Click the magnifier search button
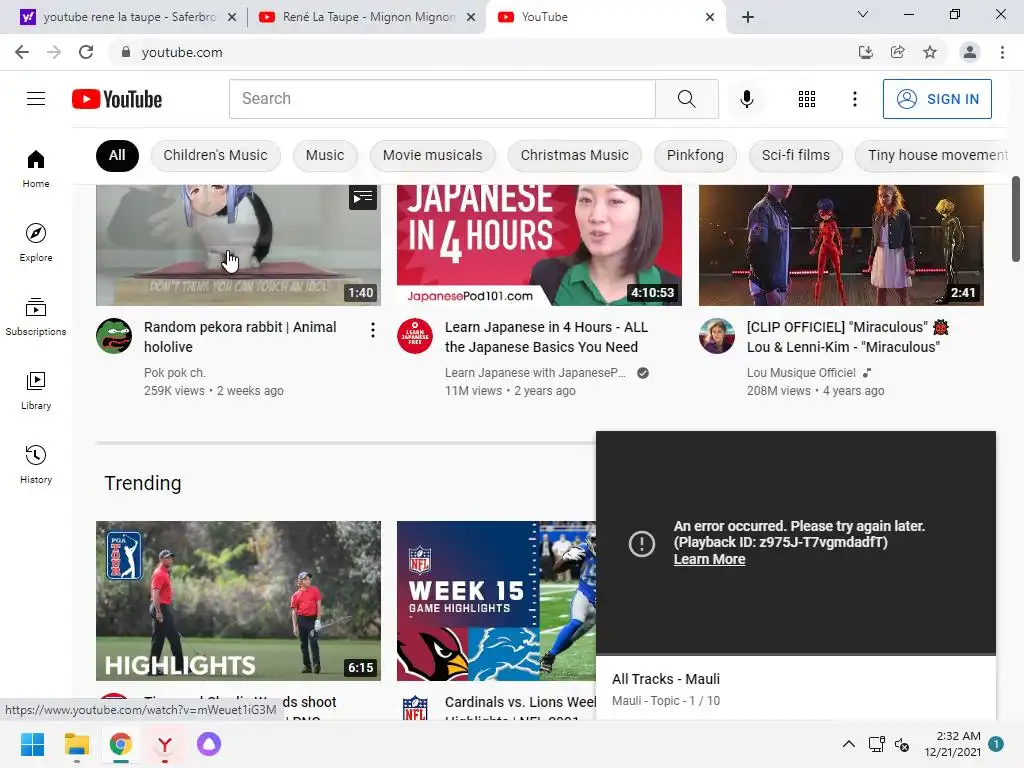The width and height of the screenshot is (1024, 768). 686,99
